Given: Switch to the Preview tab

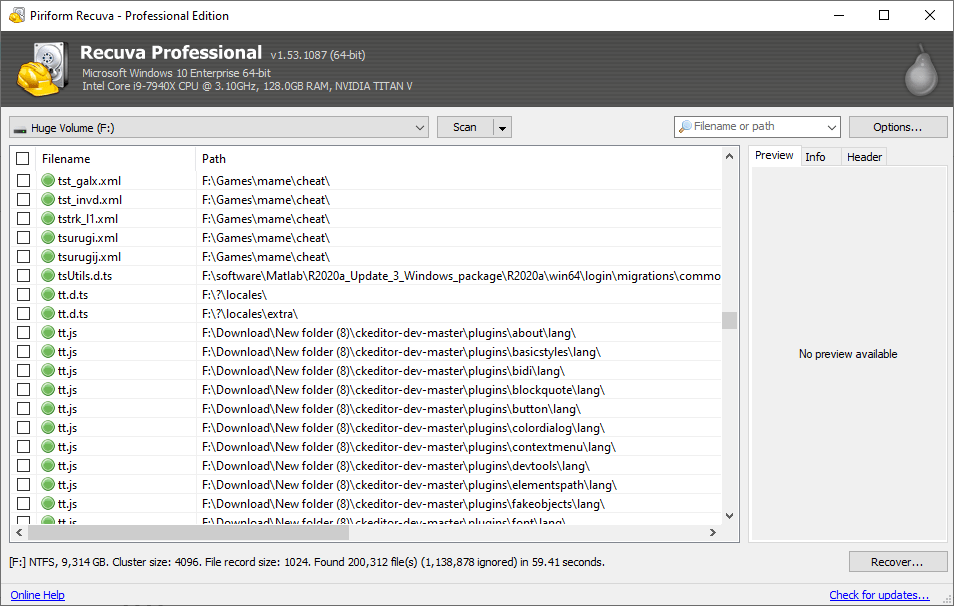Looking at the screenshot, I should point(774,156).
